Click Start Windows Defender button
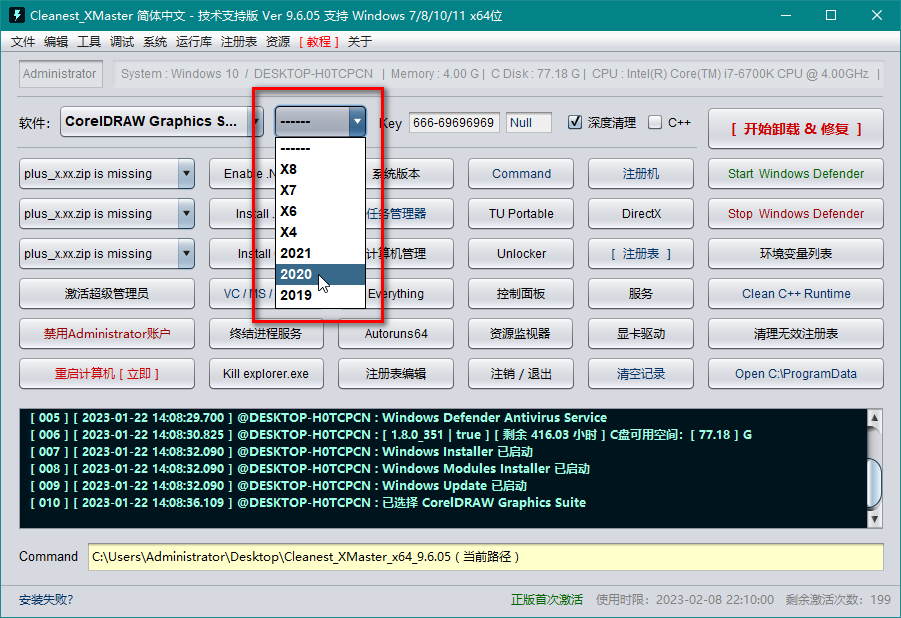 795,174
